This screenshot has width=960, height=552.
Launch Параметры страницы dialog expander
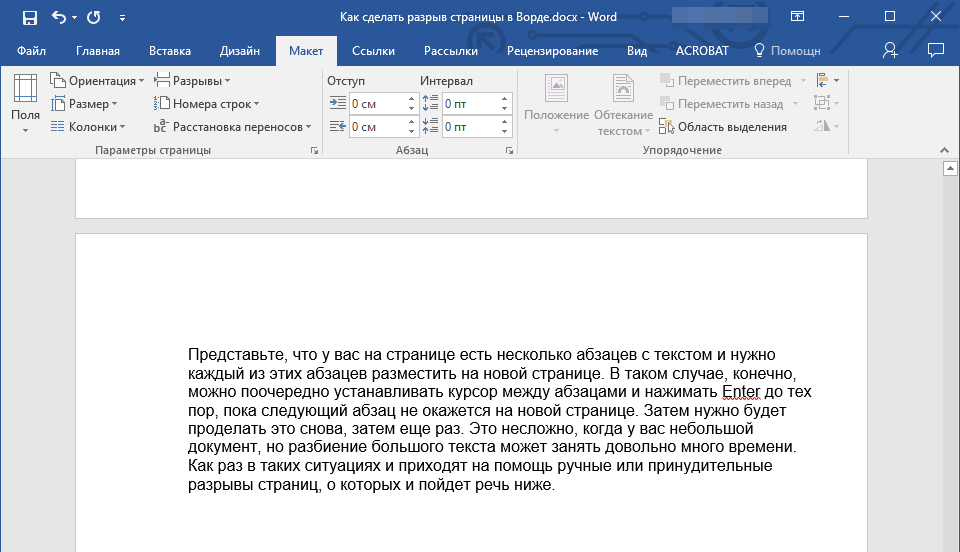314,150
